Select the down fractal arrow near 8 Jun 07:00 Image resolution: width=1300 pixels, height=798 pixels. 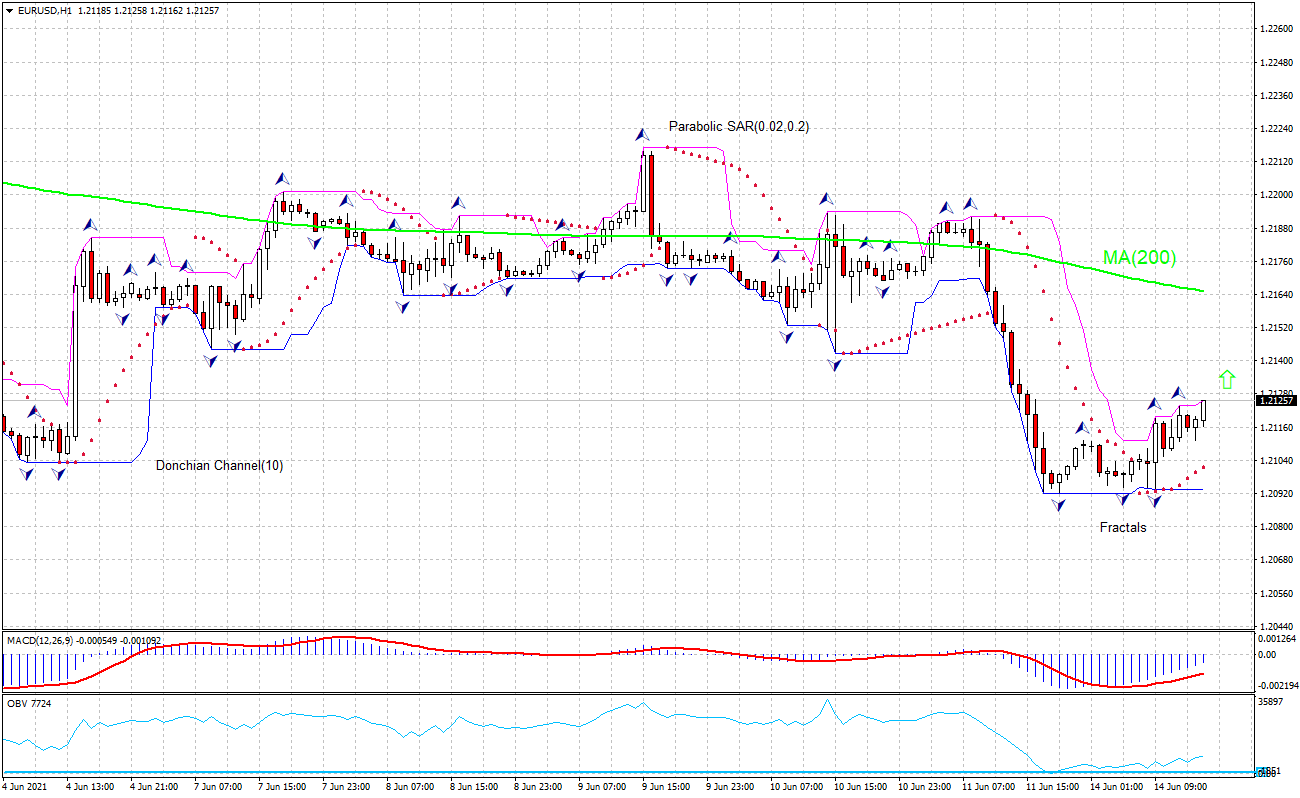coord(402,305)
